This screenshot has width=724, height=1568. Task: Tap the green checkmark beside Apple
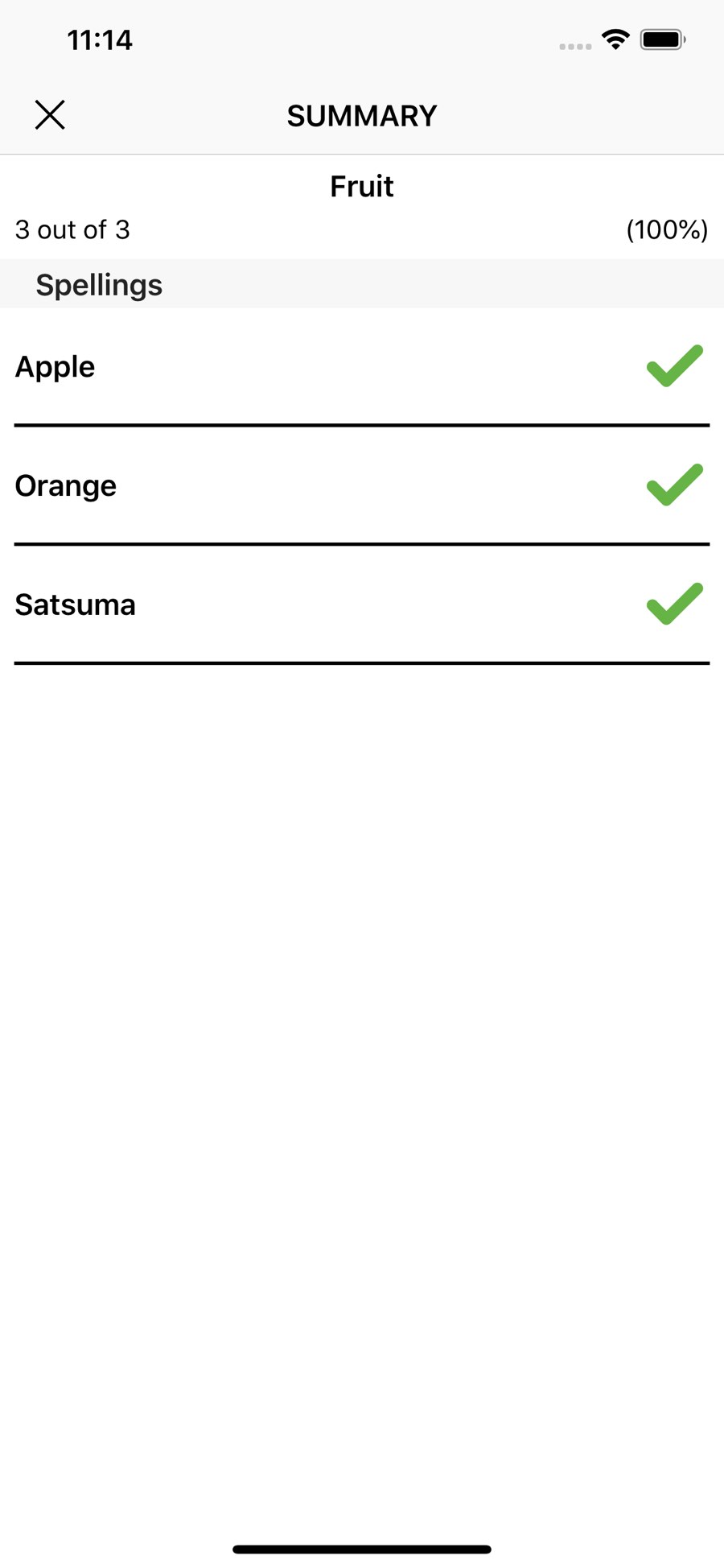point(674,366)
